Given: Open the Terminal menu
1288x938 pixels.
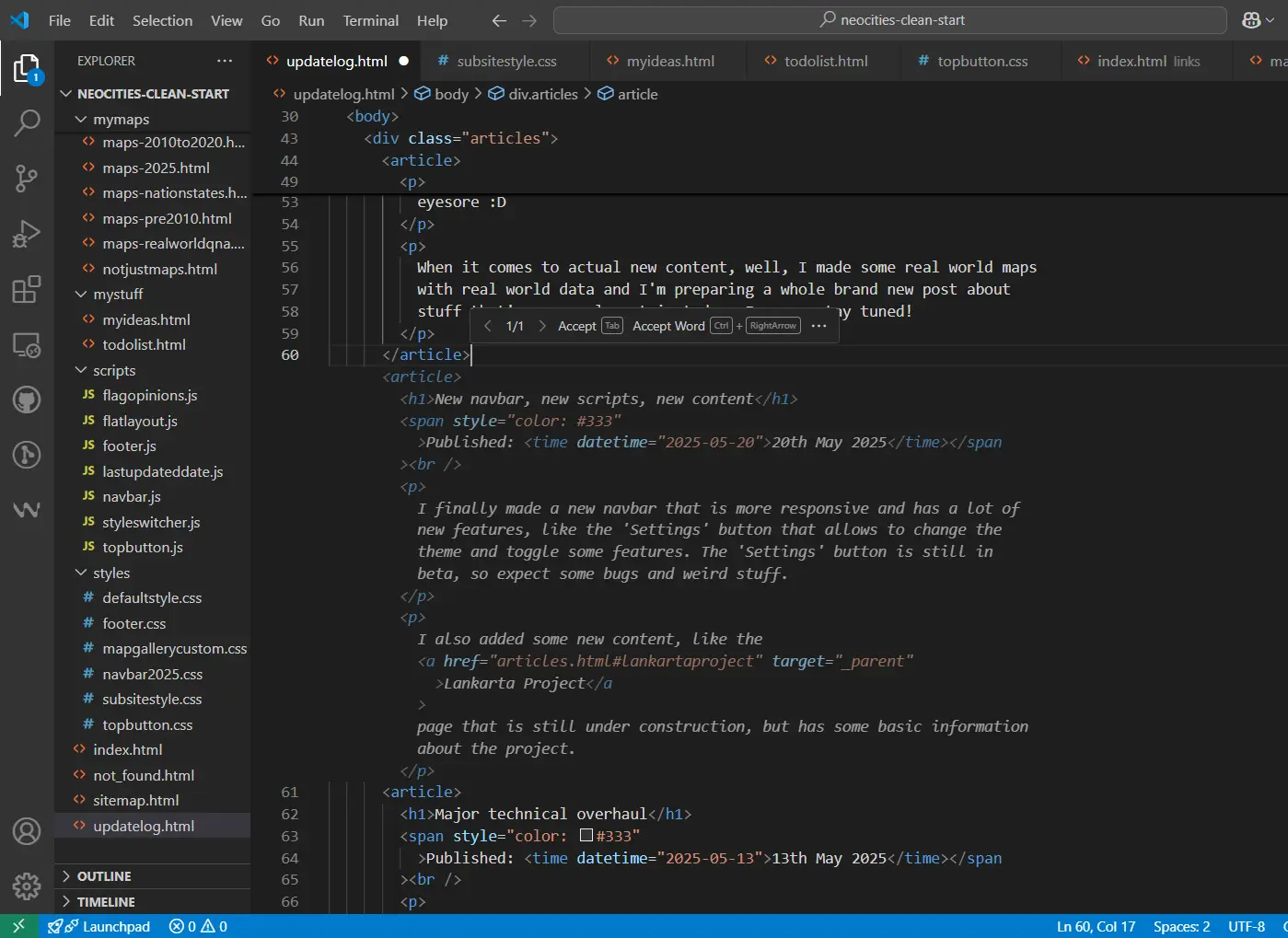Looking at the screenshot, I should coord(371,20).
